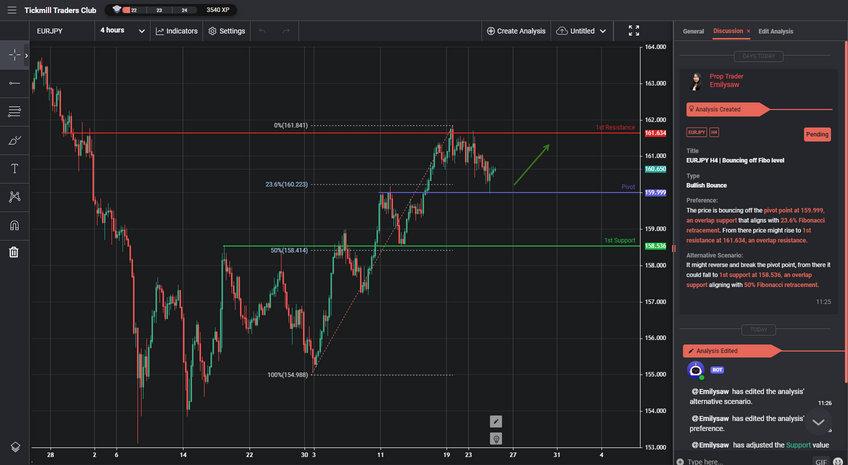Viewport: 848px width, 465px height.
Task: Open the Untitled layout dropdown
Action: click(581, 31)
